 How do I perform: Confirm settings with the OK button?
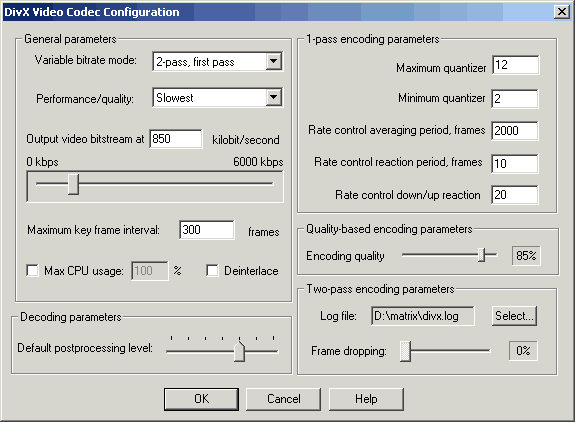click(x=201, y=399)
